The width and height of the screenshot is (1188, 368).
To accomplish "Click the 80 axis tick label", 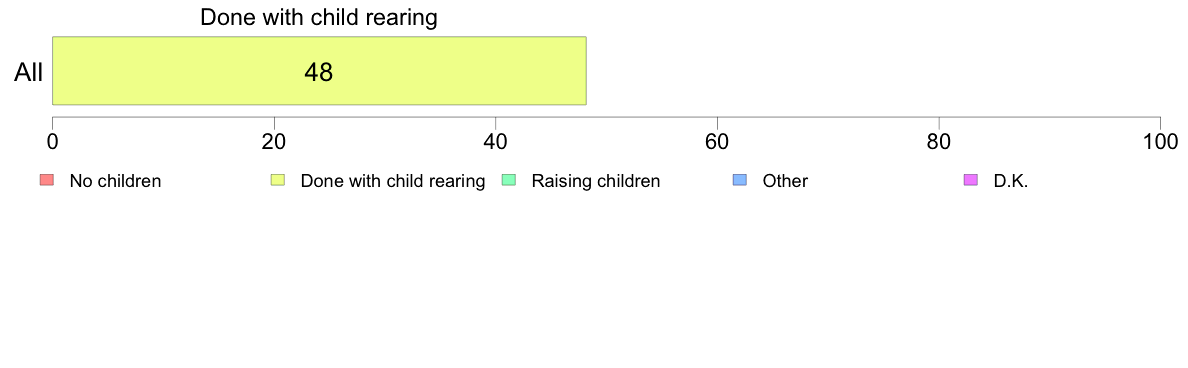I will pyautogui.click(x=939, y=142).
